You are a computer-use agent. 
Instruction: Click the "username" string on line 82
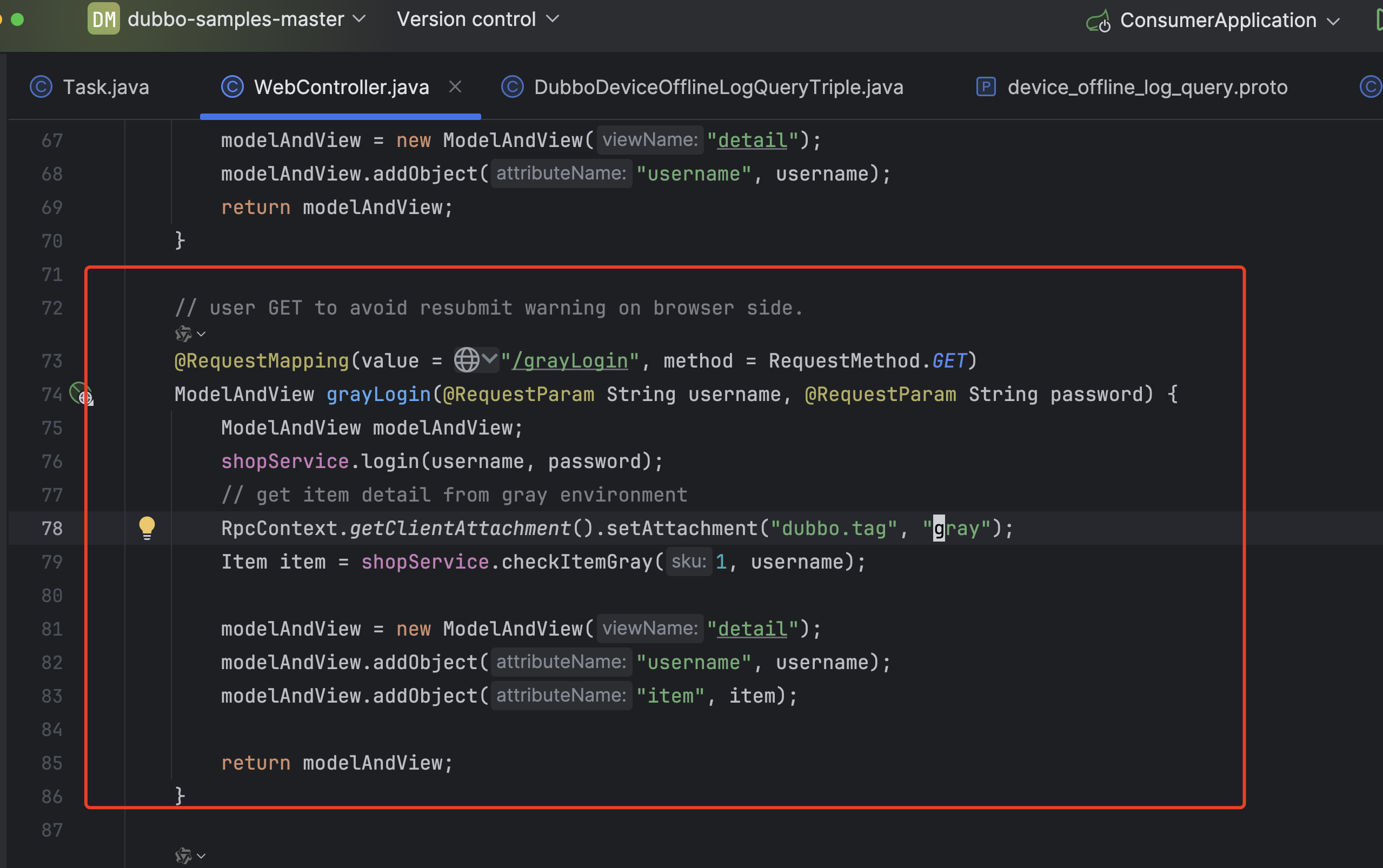point(694,663)
